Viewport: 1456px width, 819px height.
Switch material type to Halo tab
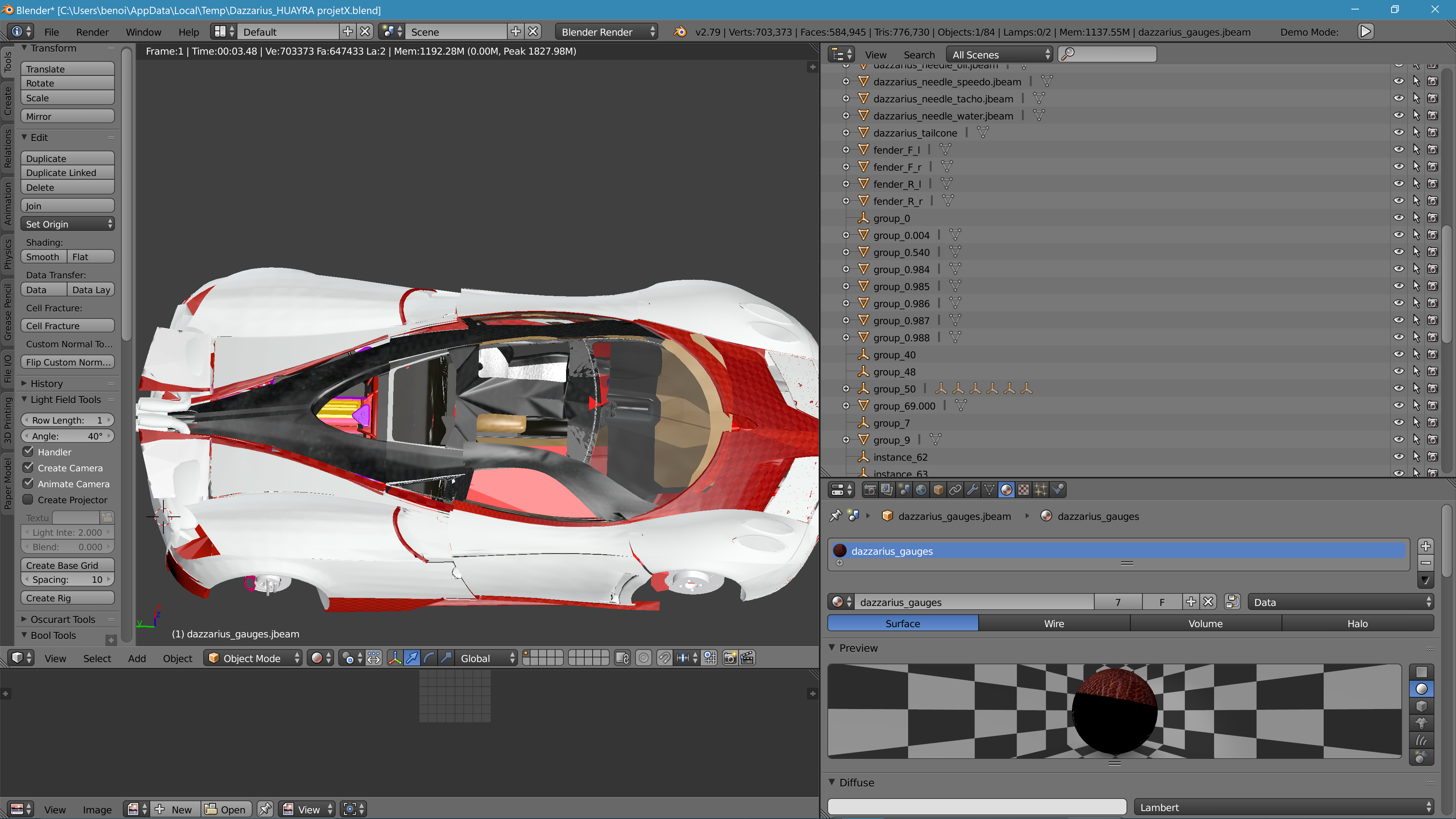tap(1357, 623)
